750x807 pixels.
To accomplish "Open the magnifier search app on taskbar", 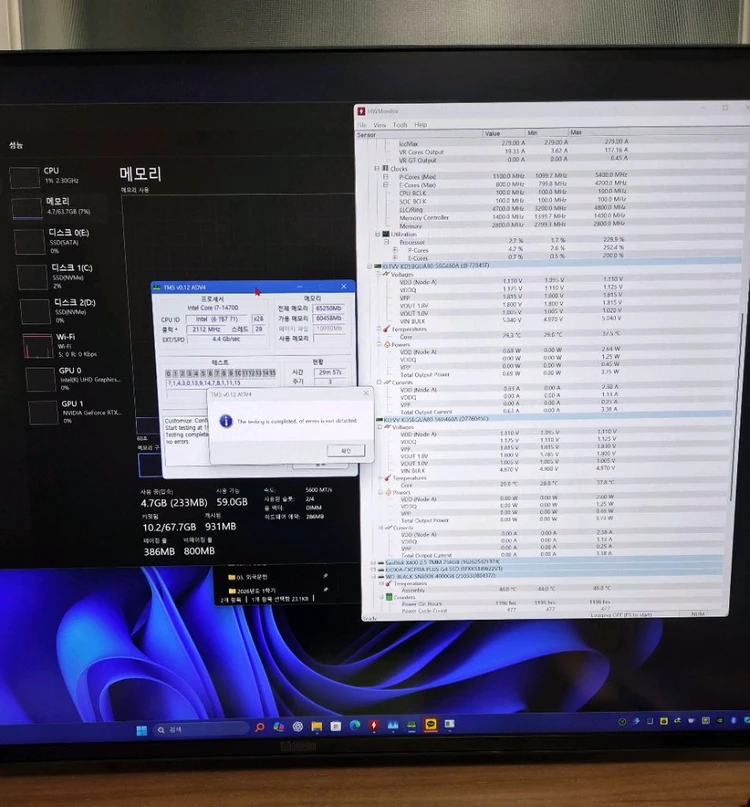I will [x=259, y=728].
